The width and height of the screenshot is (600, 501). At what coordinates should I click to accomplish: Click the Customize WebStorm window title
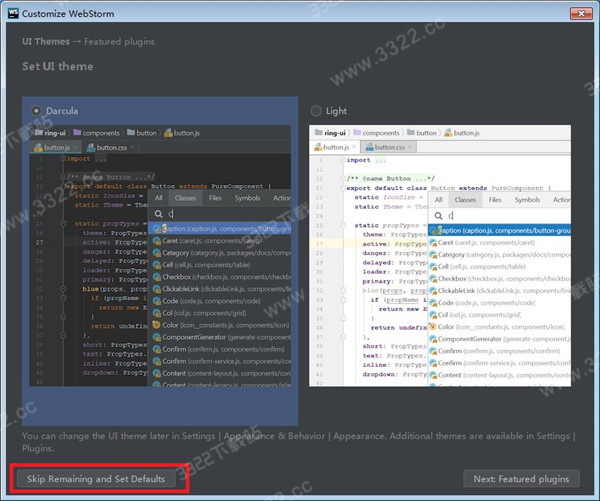pyautogui.click(x=68, y=14)
